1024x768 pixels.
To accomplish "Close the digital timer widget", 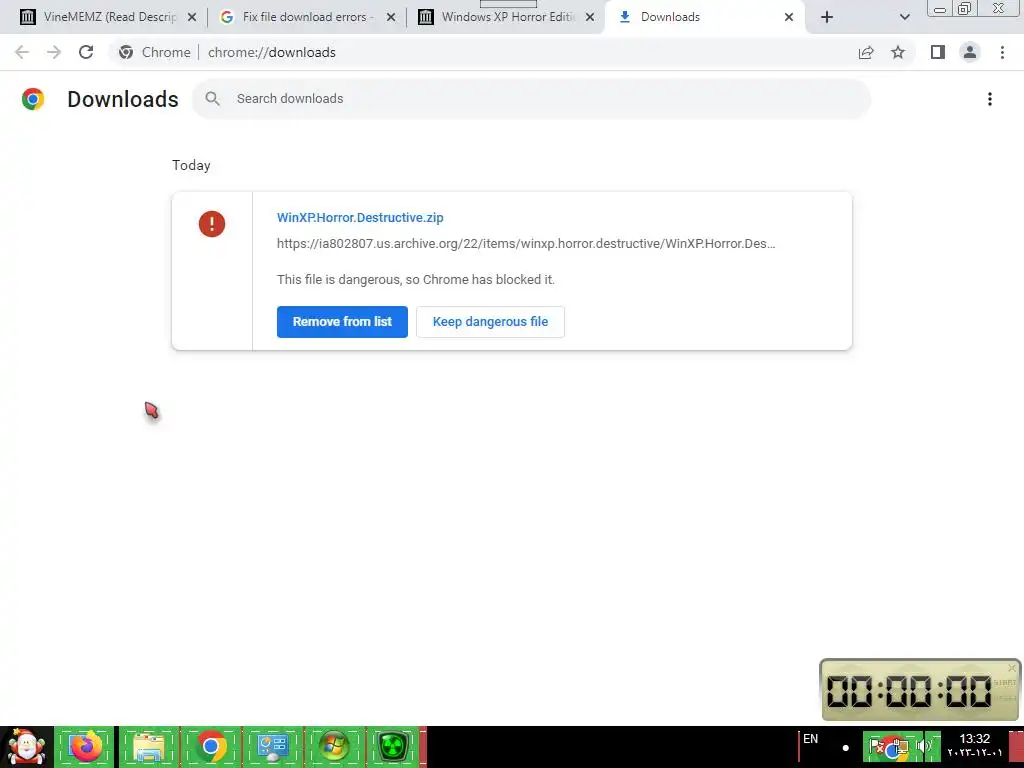I will (x=1012, y=667).
